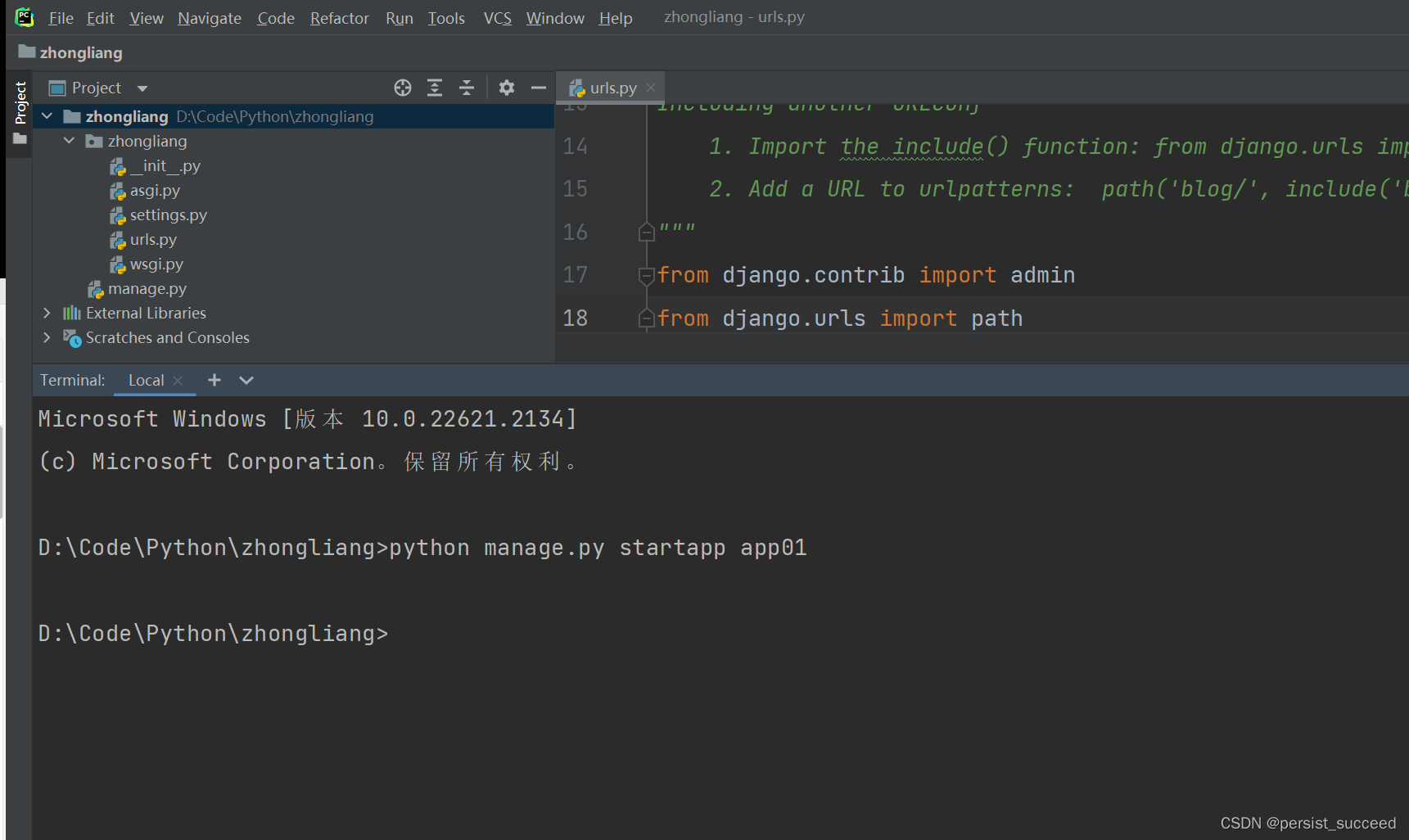This screenshot has width=1409, height=840.
Task: Add a new terminal session with plus
Action: (215, 380)
